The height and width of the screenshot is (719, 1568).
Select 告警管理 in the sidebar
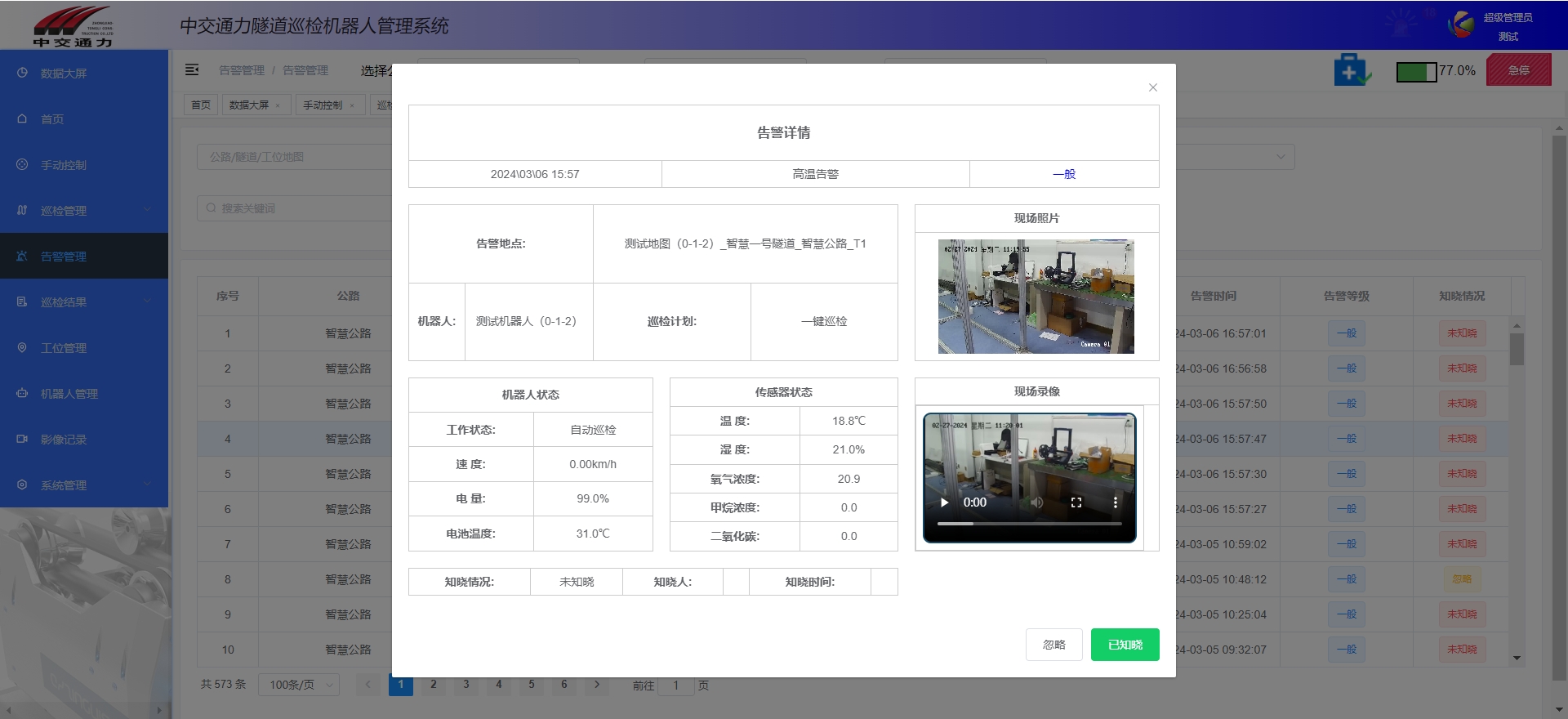84,256
